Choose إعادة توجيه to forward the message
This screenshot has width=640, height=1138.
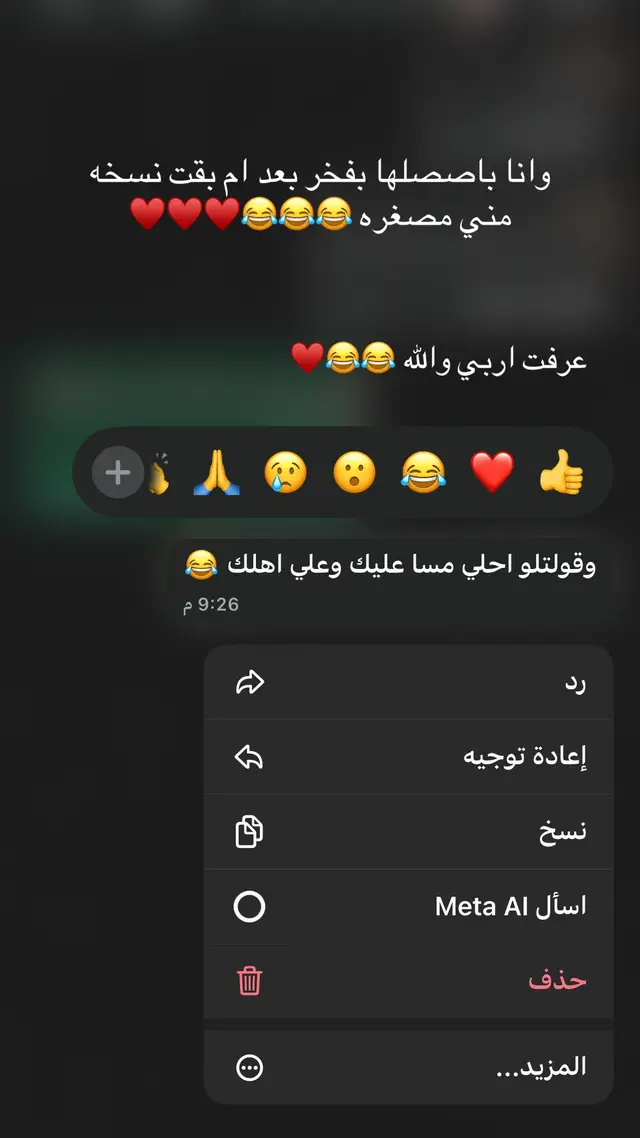coord(409,758)
